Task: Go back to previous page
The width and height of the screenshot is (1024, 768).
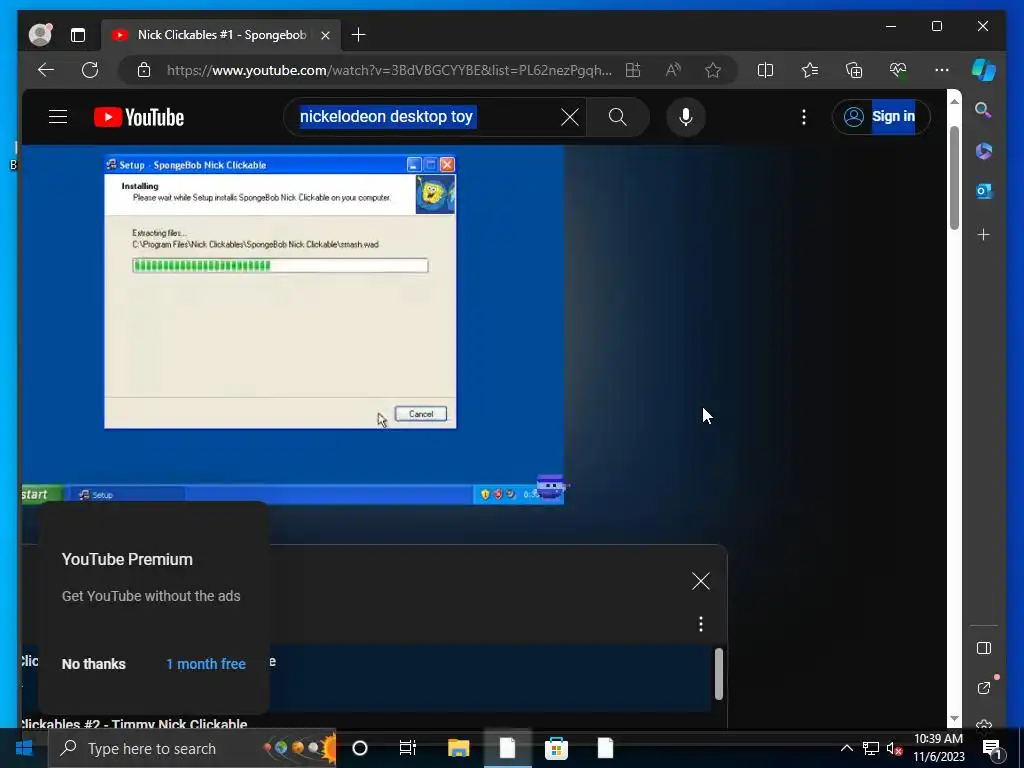Action: click(46, 70)
